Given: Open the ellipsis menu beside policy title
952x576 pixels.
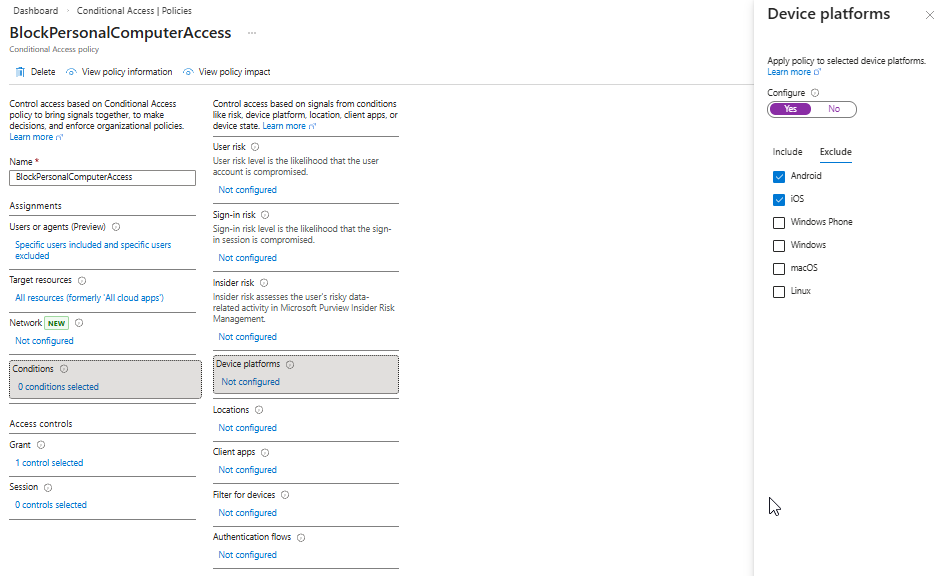Looking at the screenshot, I should pos(252,33).
